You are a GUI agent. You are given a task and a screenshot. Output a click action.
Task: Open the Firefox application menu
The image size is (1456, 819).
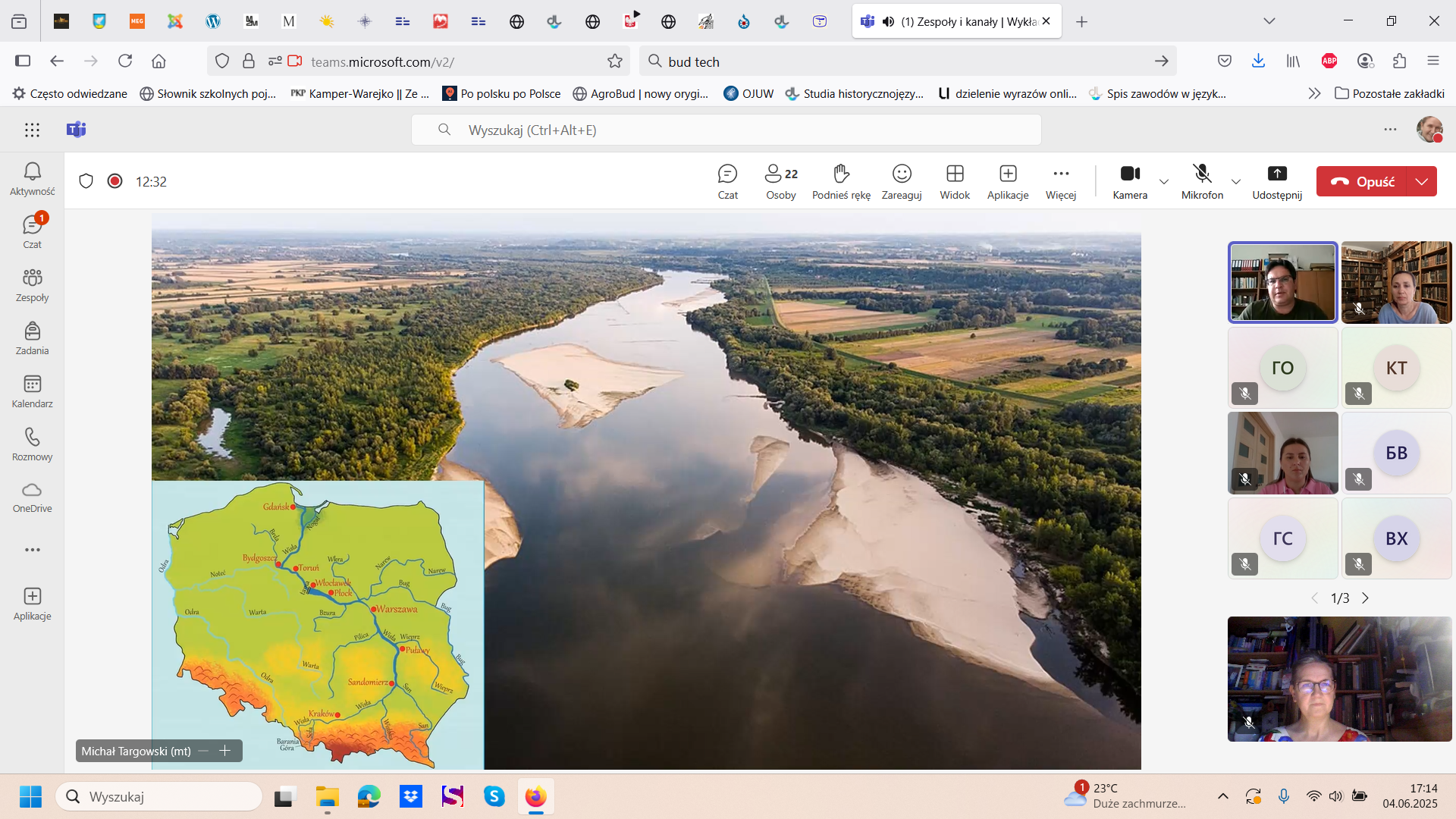pos(1433,61)
